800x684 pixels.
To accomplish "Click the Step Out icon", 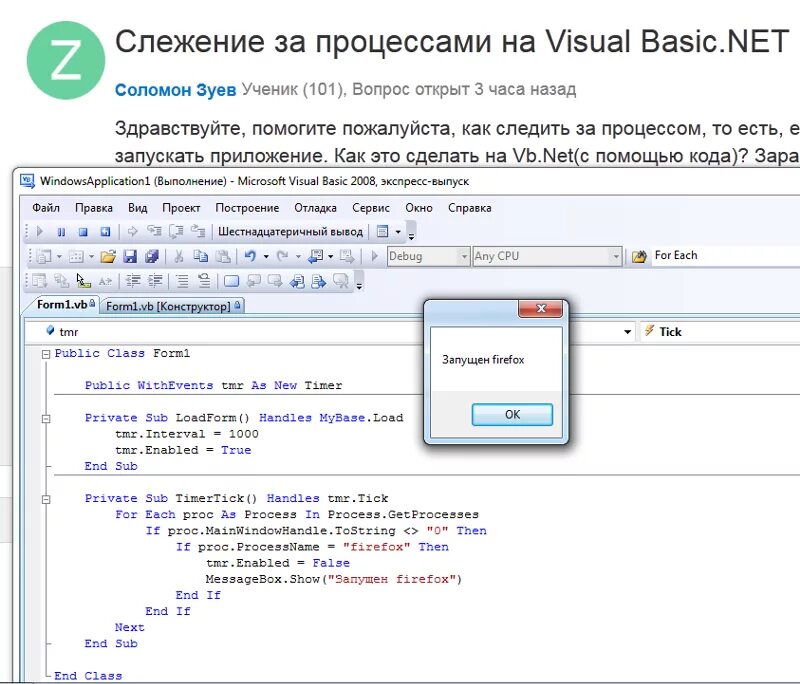I will (198, 232).
